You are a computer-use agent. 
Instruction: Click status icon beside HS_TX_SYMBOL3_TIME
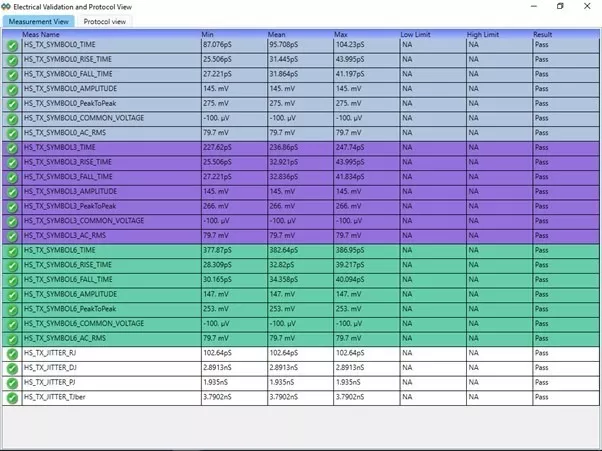tap(11, 147)
